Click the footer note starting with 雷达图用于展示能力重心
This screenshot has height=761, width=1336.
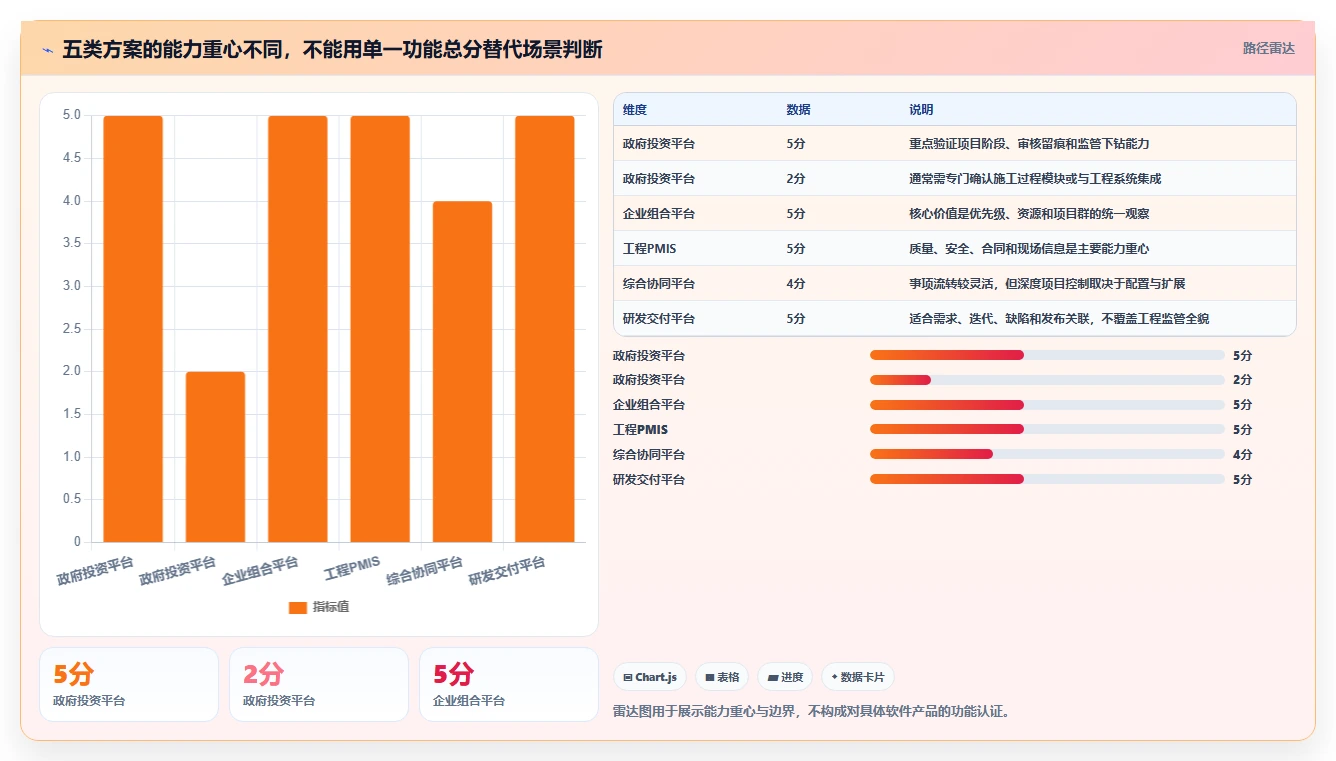[813, 712]
